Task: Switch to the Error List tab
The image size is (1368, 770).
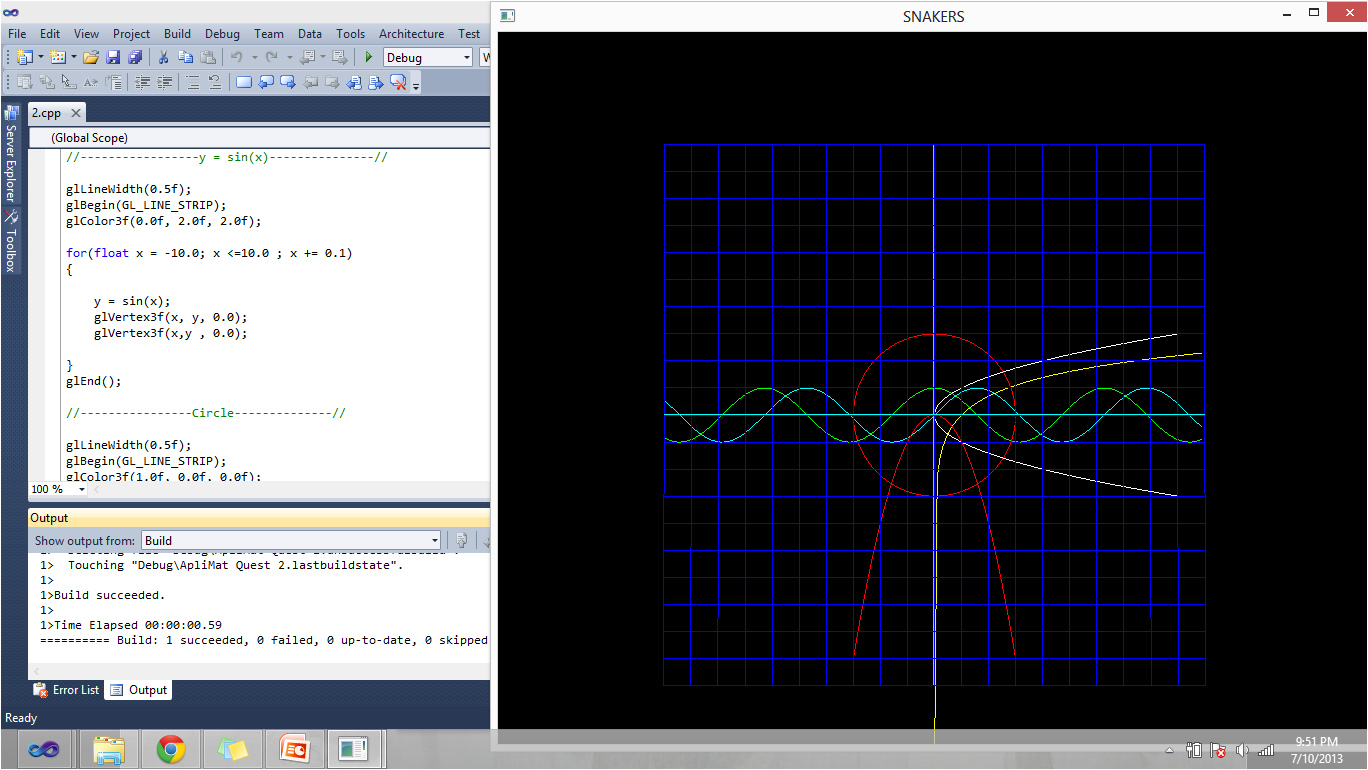Action: click(x=67, y=690)
